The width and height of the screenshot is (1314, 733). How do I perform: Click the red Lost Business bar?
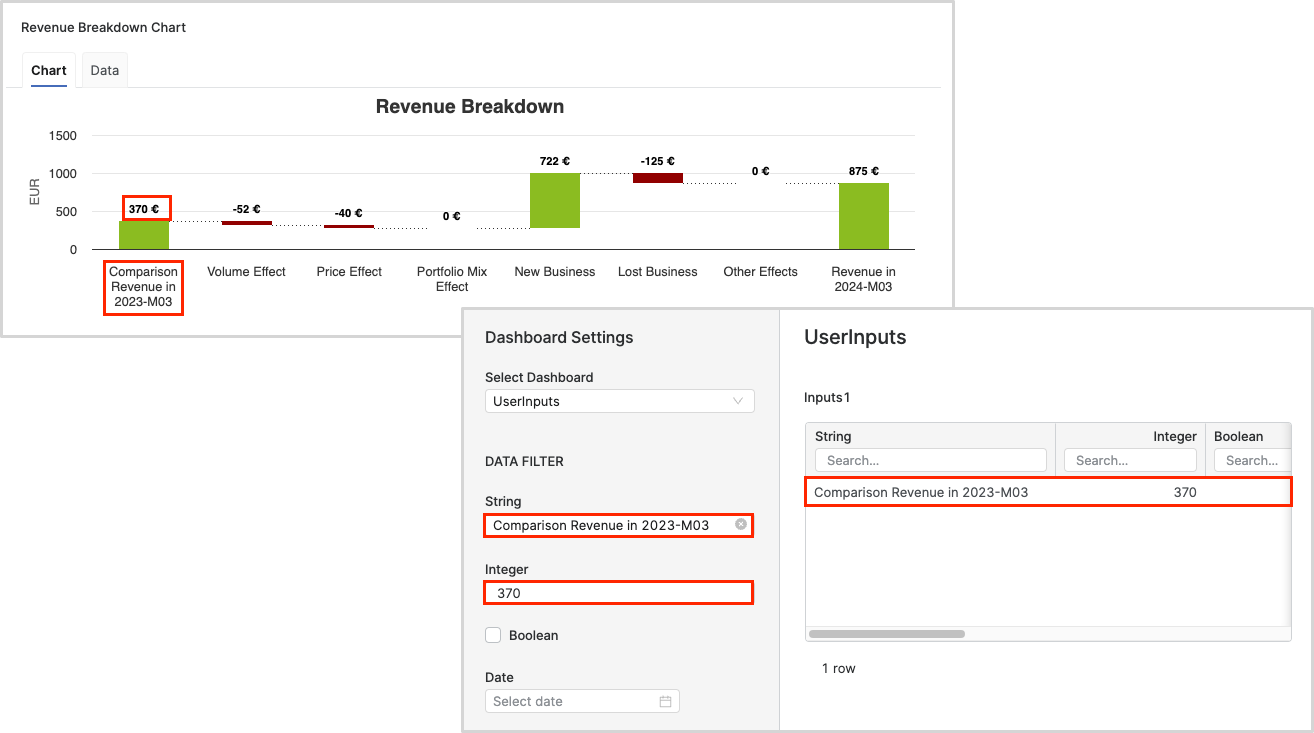pos(658,178)
